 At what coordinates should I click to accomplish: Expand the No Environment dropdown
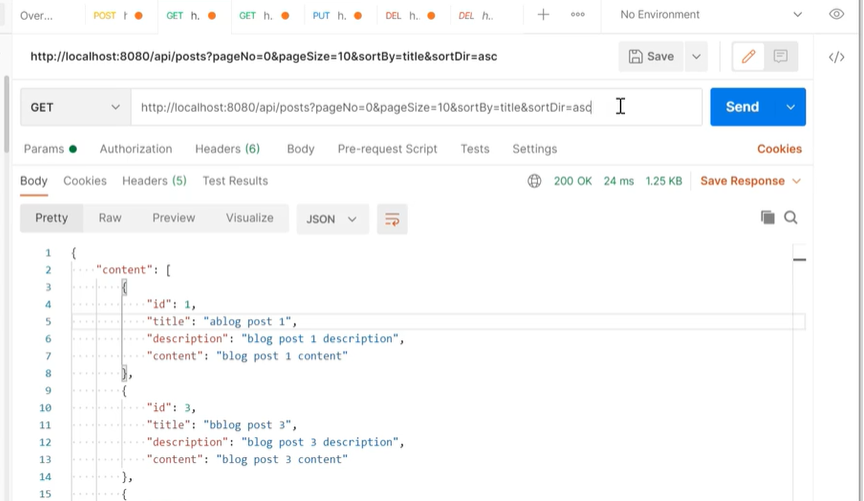tap(711, 15)
